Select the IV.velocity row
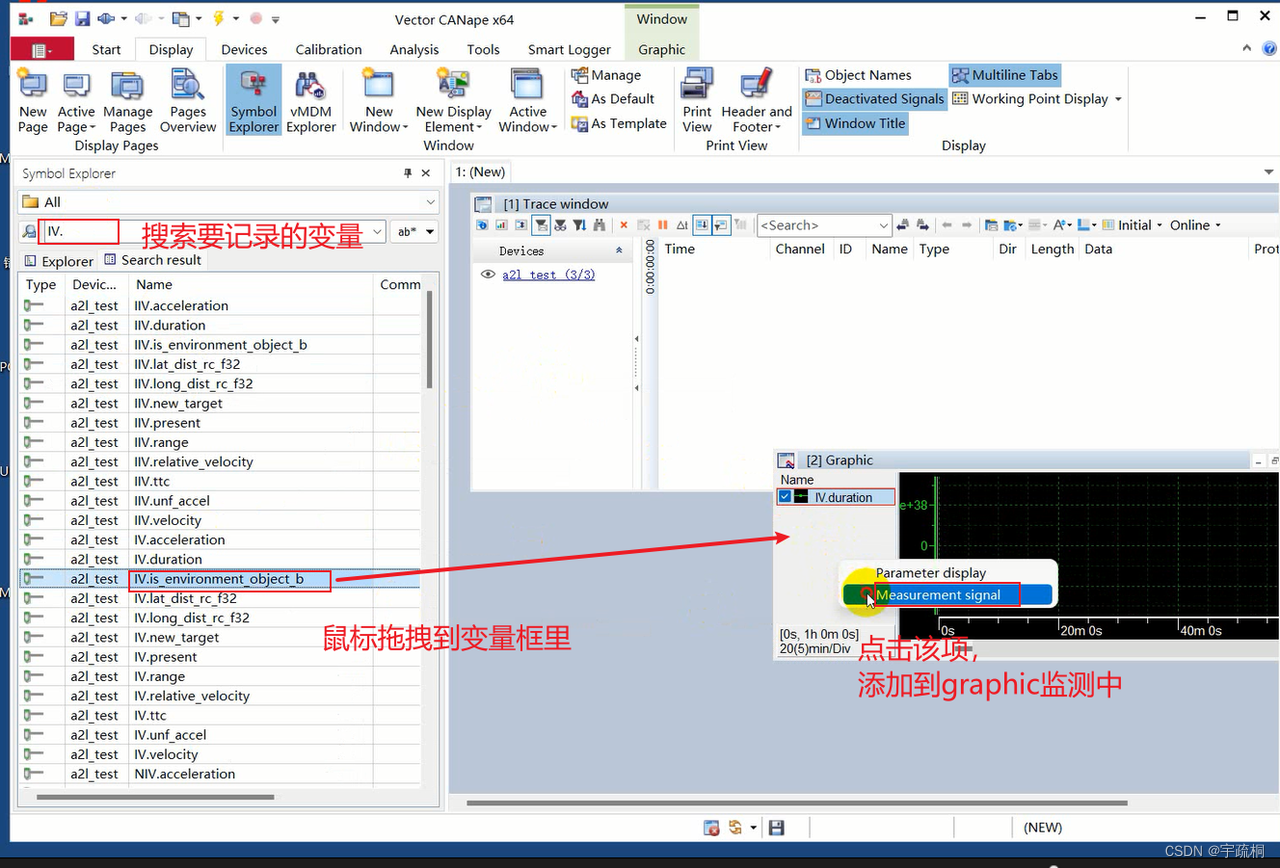This screenshot has width=1280, height=868. (x=220, y=755)
